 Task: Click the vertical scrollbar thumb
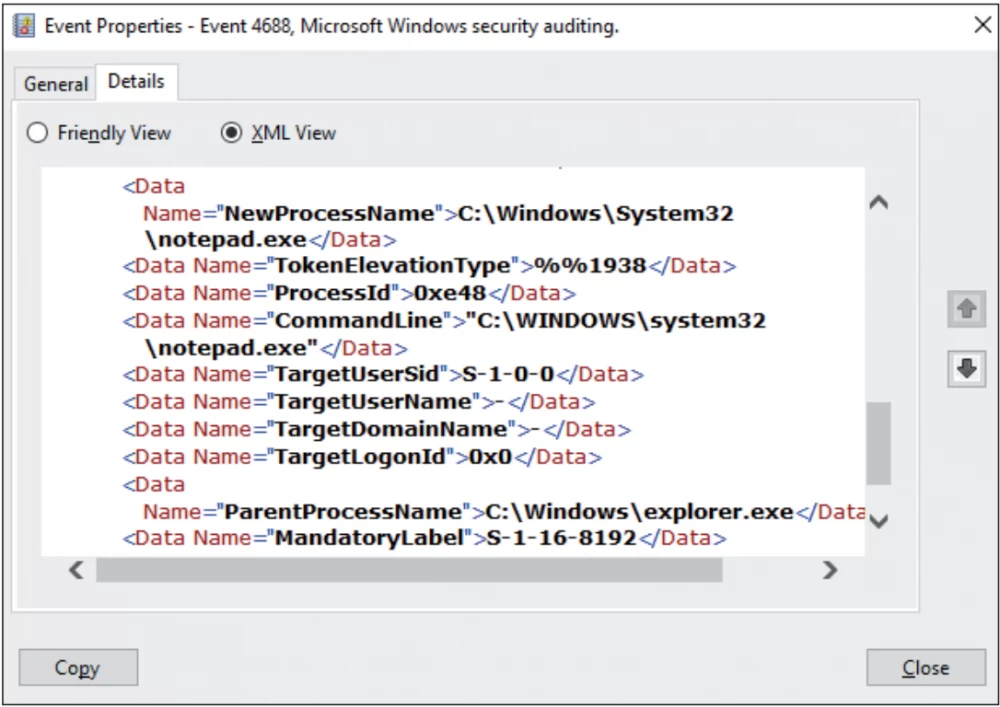click(x=879, y=445)
